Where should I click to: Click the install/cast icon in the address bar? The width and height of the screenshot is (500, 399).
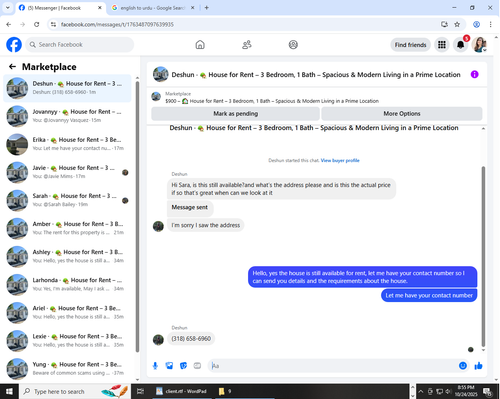click(x=444, y=24)
